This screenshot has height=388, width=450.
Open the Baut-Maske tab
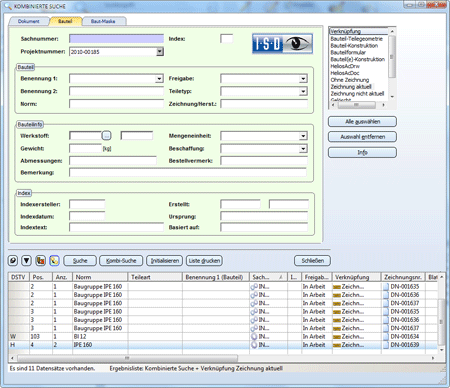(x=103, y=21)
